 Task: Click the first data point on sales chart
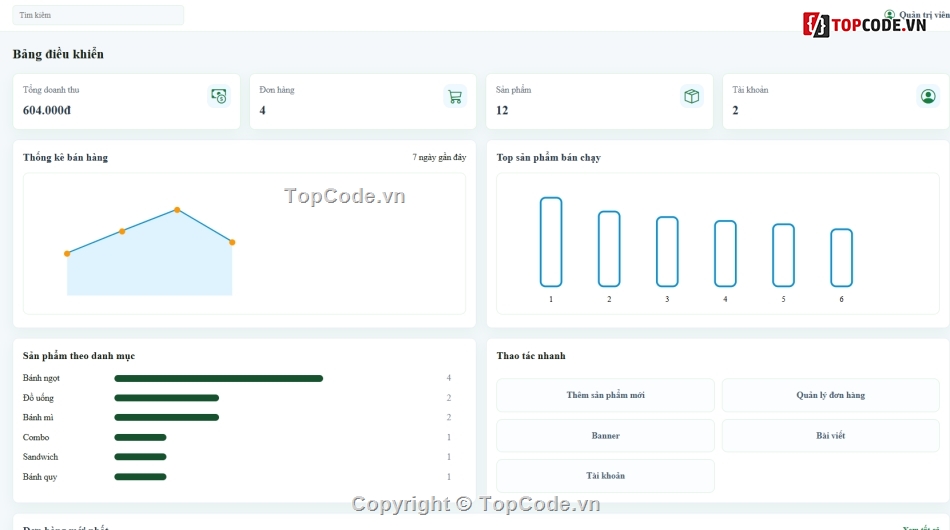click(x=67, y=253)
